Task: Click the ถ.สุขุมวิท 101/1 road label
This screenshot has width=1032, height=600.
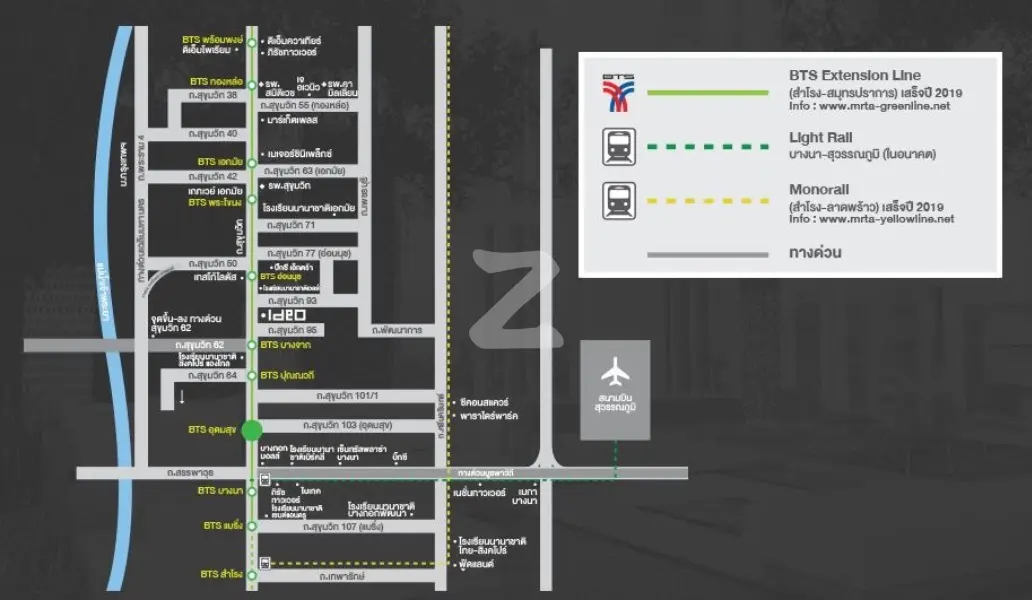Action: (x=347, y=396)
